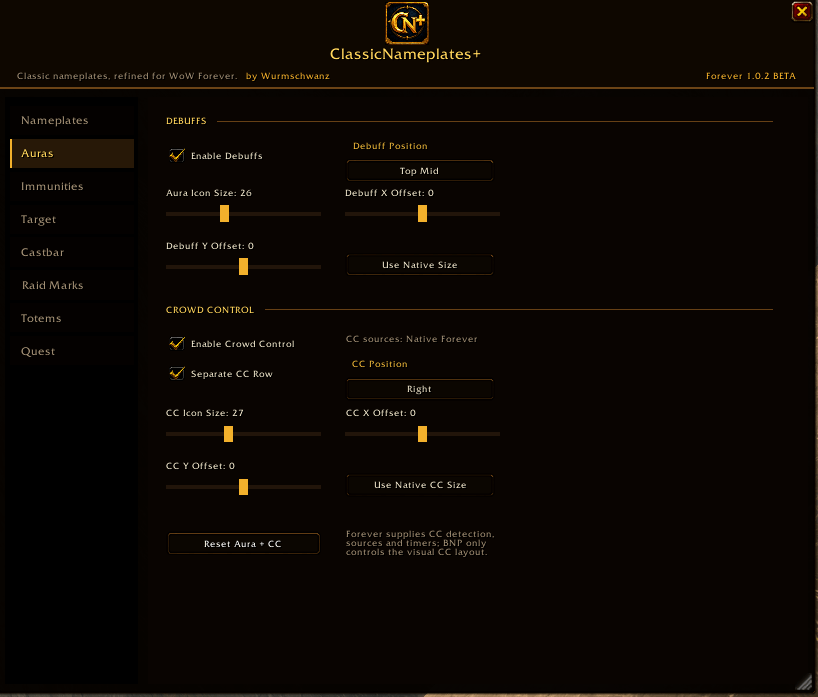Click the Aura Icon Size slider handle
Image resolution: width=818 pixels, height=697 pixels.
point(224,213)
